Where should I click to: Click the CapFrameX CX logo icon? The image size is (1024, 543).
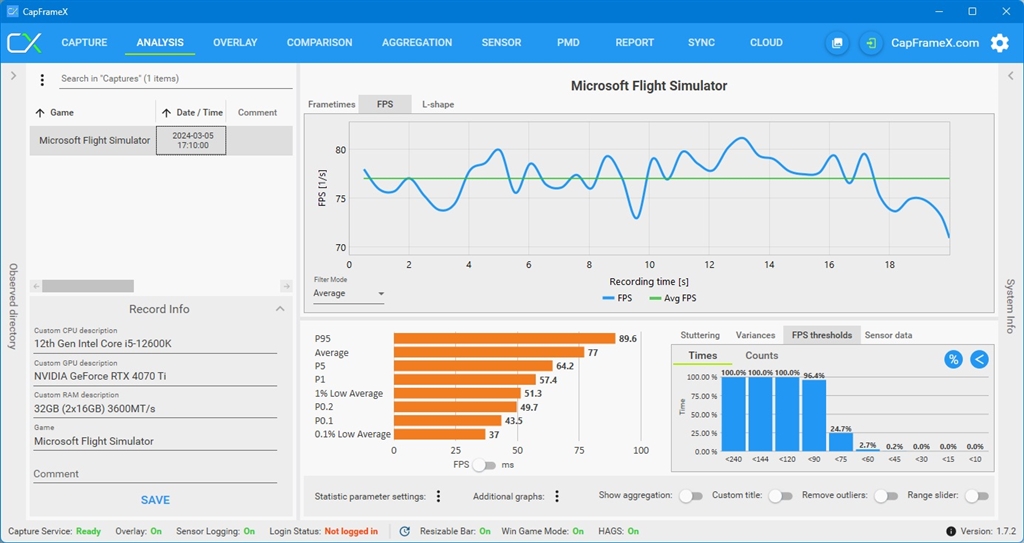pyautogui.click(x=24, y=42)
